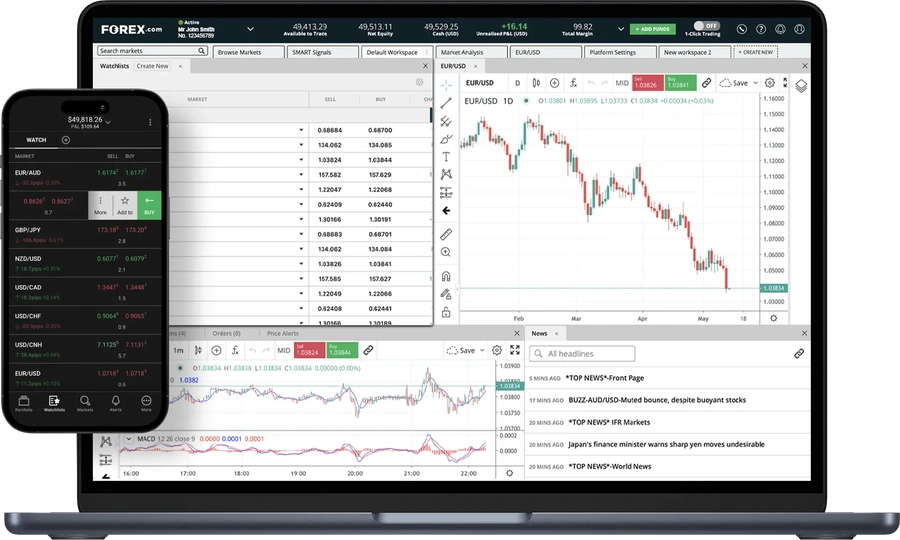Screen dimensions: 900x540
Task: Toggle the magnet snap mode icon
Action: 446,276
